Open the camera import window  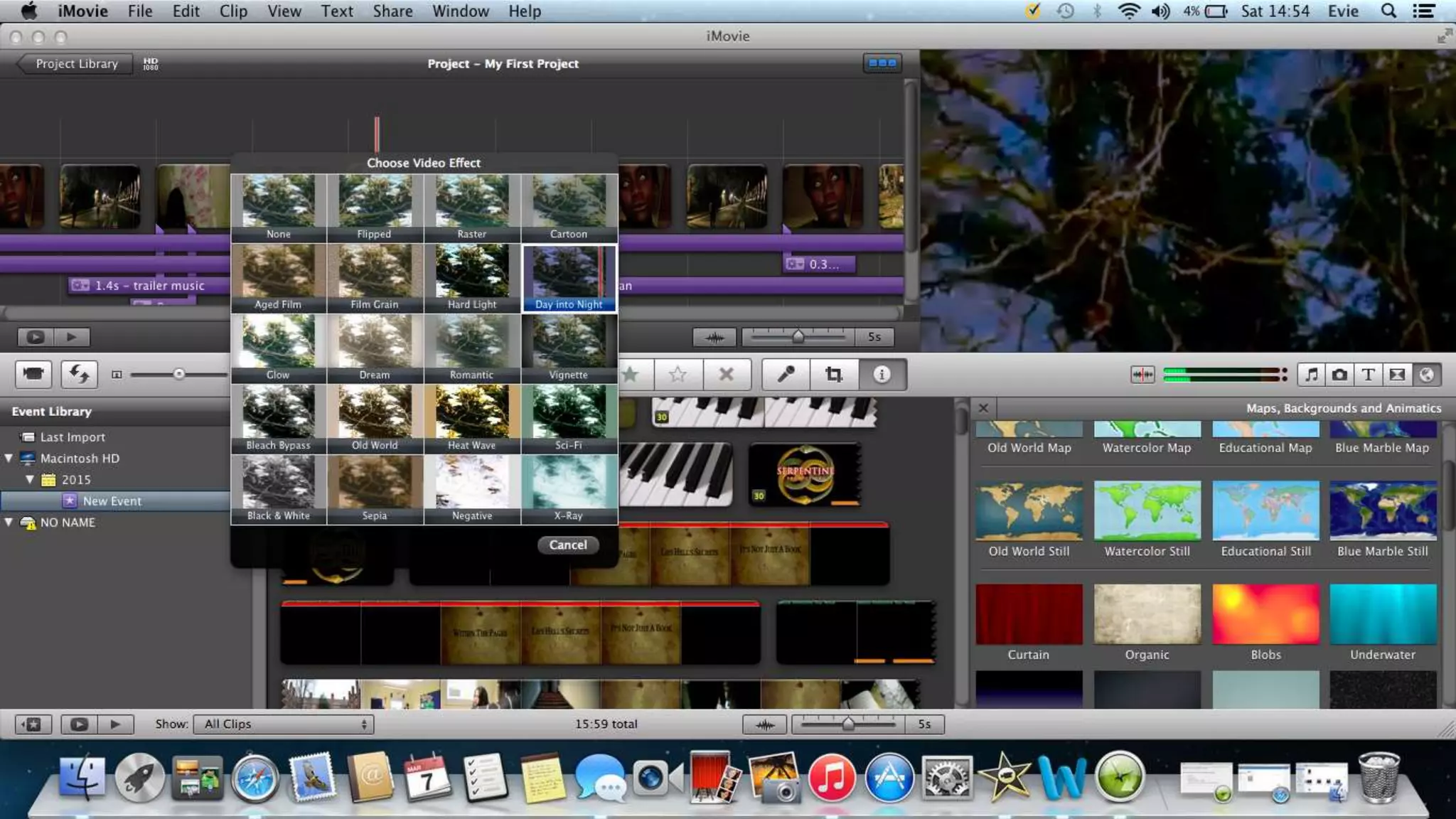(33, 374)
